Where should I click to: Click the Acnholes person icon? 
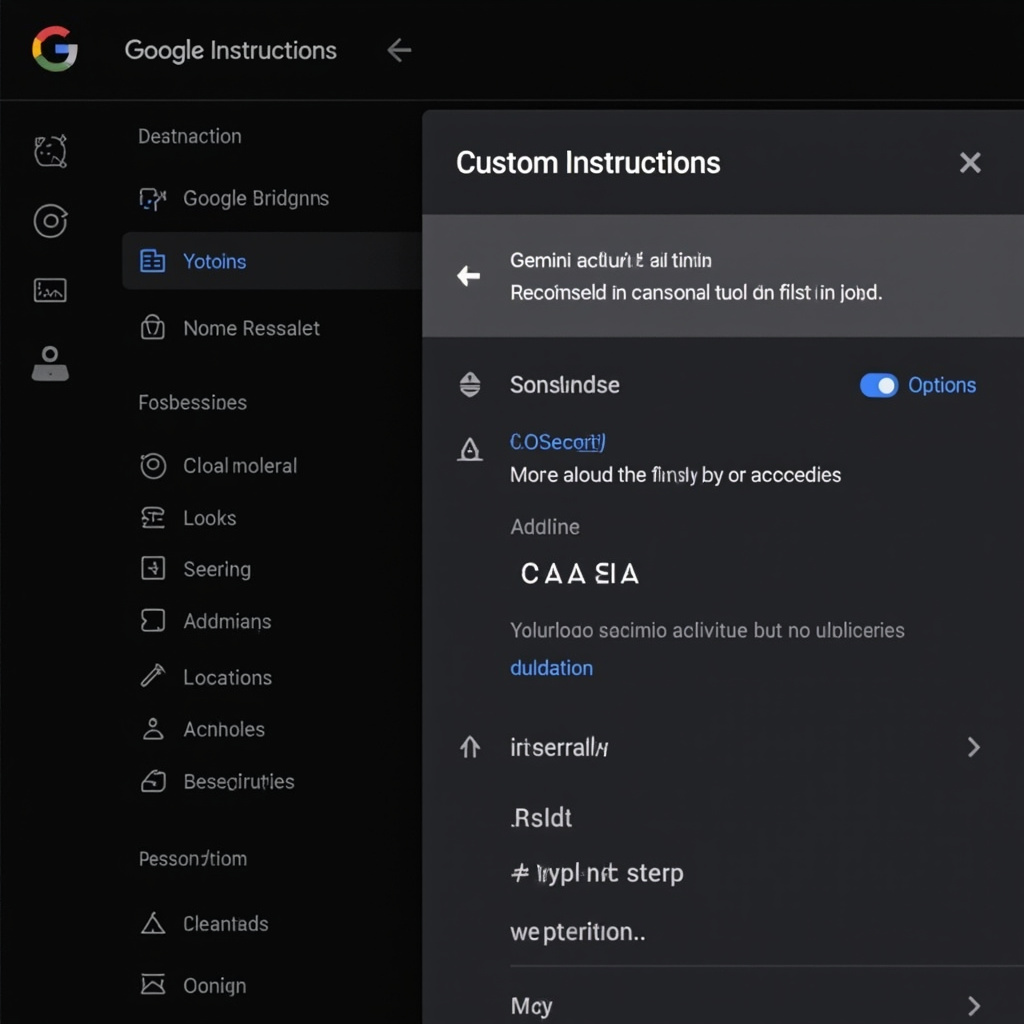point(153,729)
